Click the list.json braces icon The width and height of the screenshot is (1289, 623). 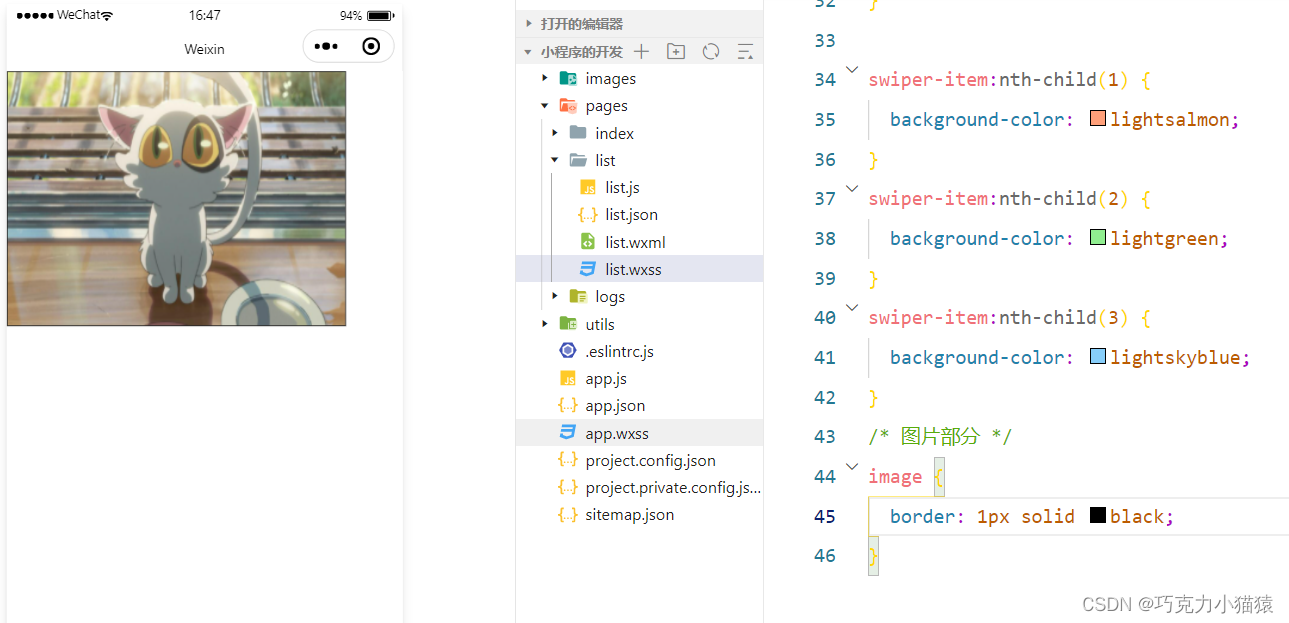click(x=588, y=214)
